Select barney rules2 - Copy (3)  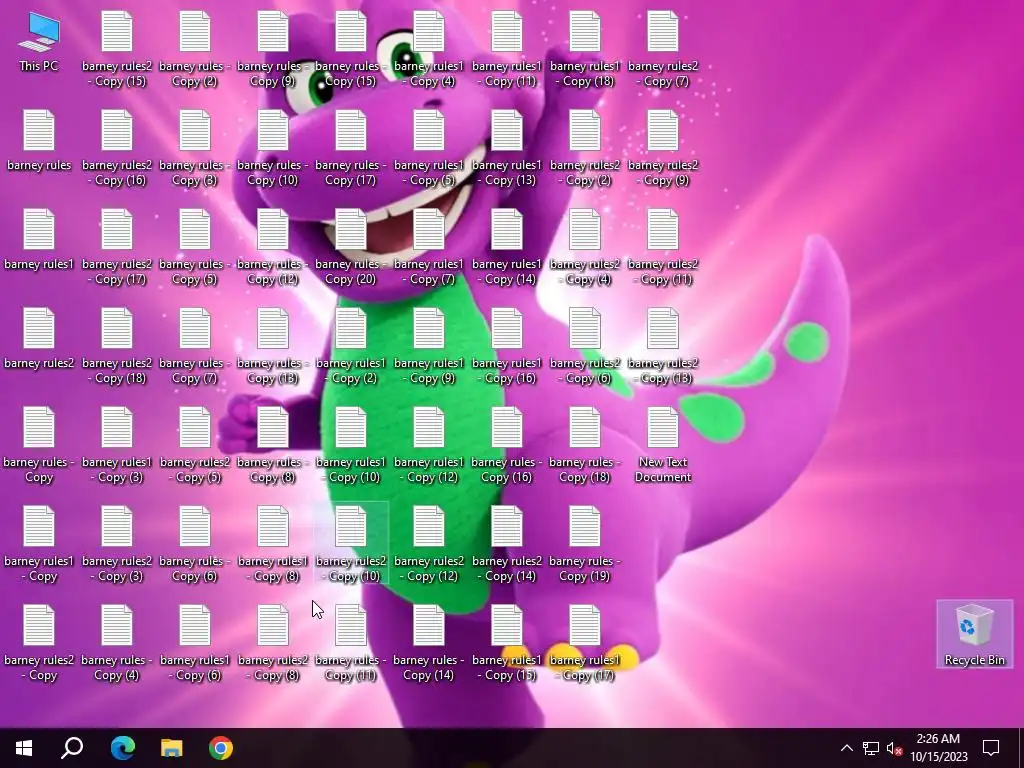[117, 545]
